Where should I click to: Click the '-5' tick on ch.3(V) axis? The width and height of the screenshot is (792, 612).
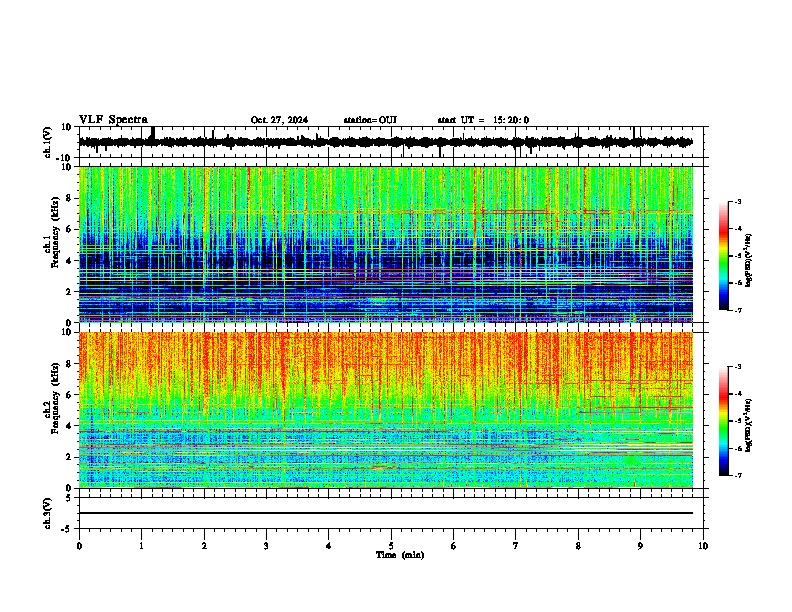coord(67,529)
